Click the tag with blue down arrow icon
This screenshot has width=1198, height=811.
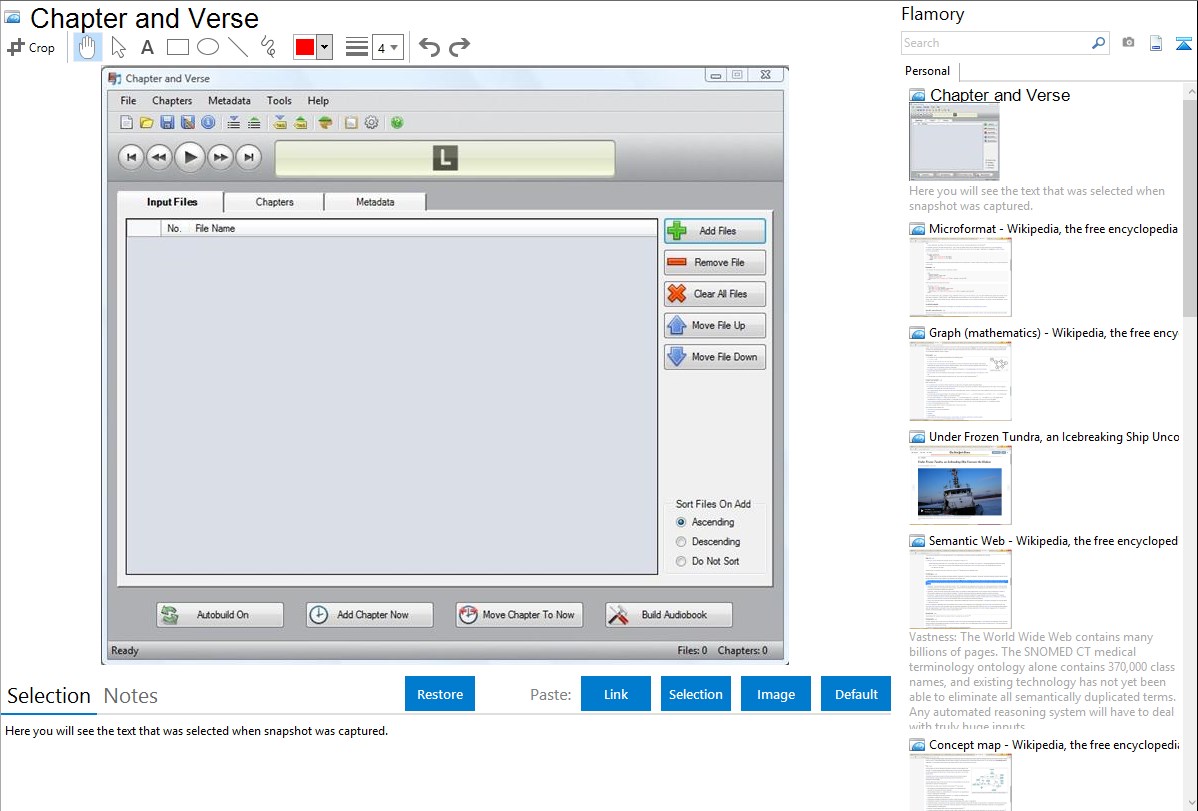pos(280,122)
